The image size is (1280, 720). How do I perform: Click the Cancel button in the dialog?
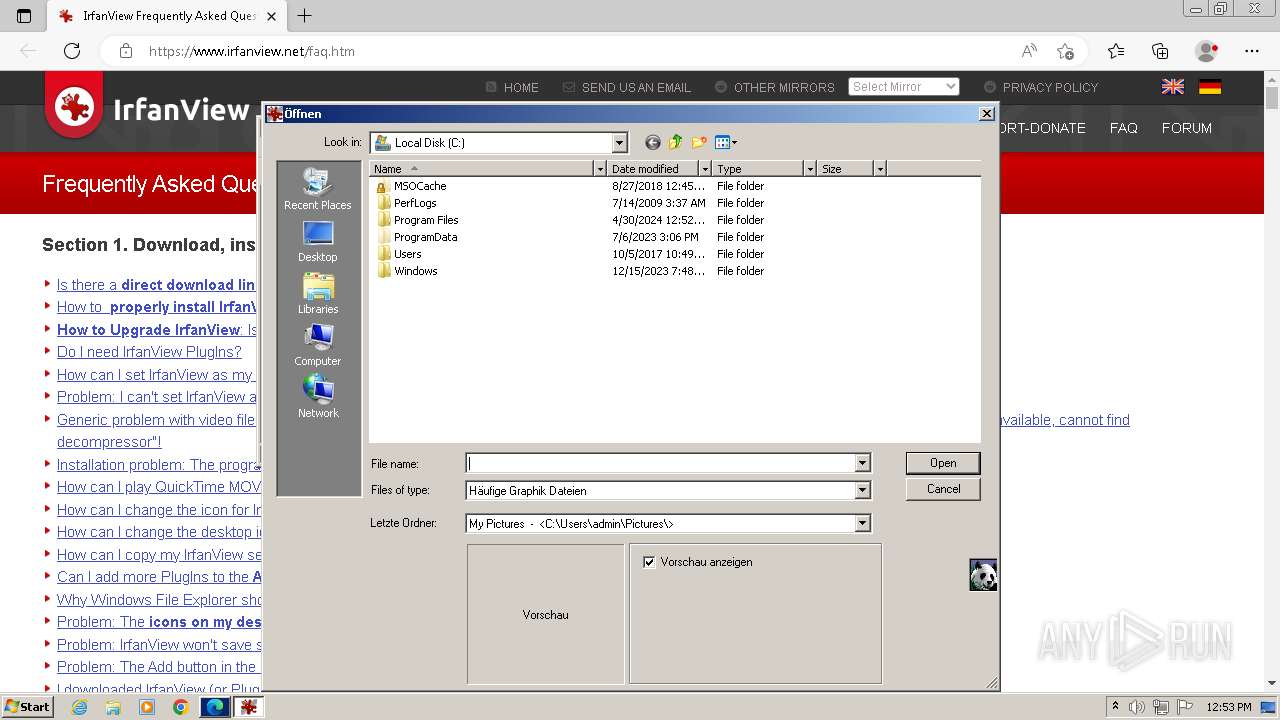[943, 489]
